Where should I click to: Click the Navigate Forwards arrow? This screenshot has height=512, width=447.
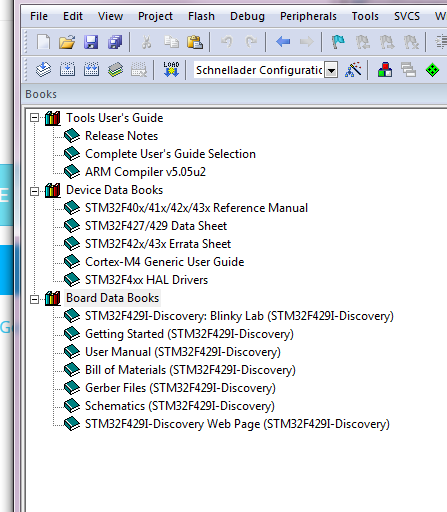[x=307, y=42]
